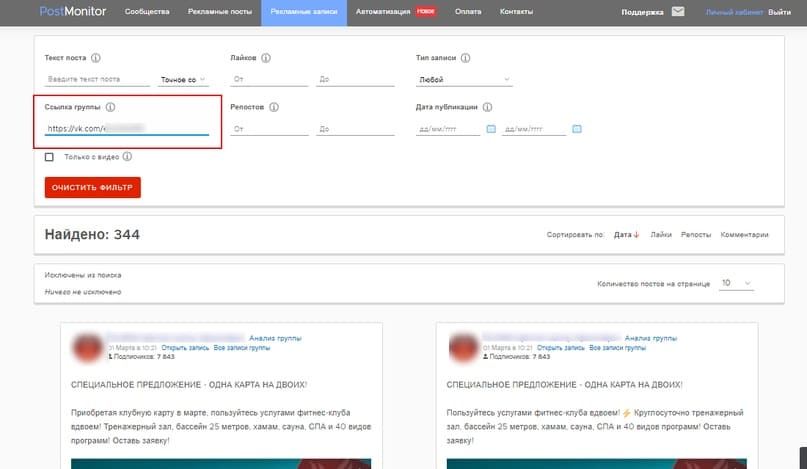The width and height of the screenshot is (807, 469).
Task: Click the left post group avatar
Action: (87, 347)
